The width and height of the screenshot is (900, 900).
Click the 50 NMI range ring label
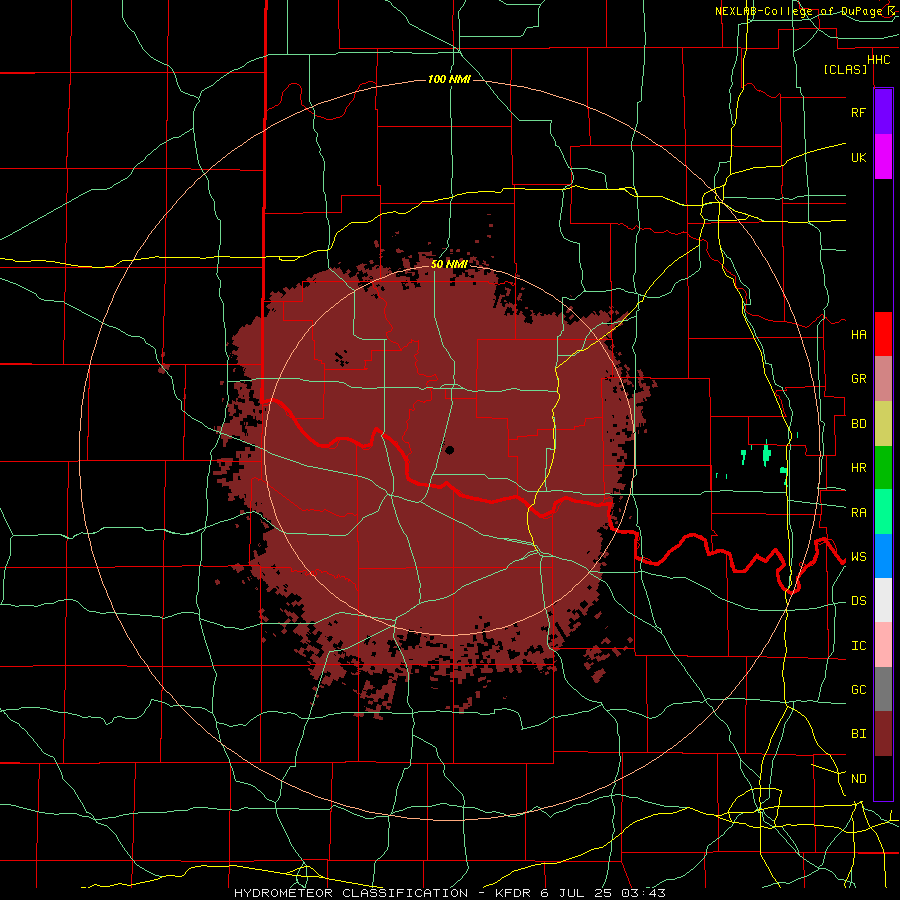coord(449,264)
